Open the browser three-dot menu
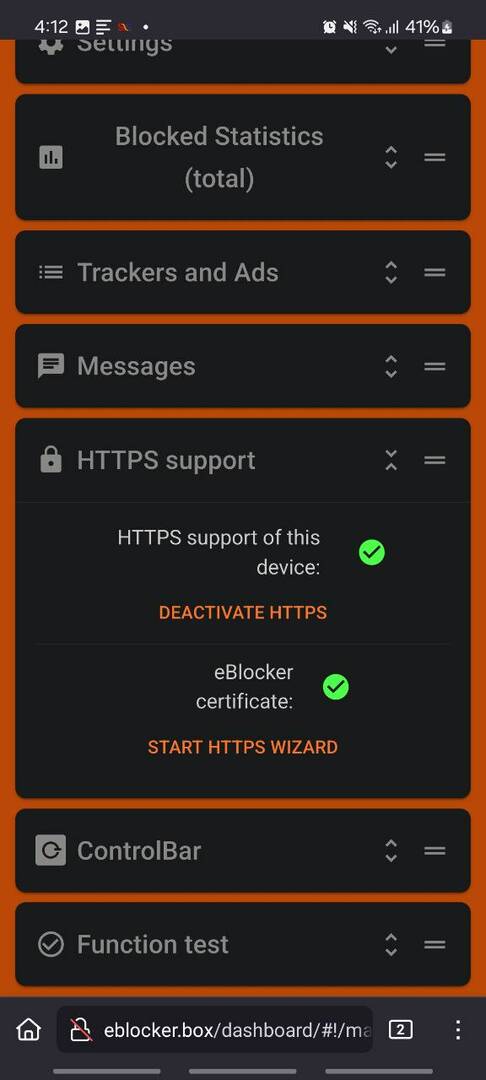The height and width of the screenshot is (1080, 486). (x=458, y=1030)
